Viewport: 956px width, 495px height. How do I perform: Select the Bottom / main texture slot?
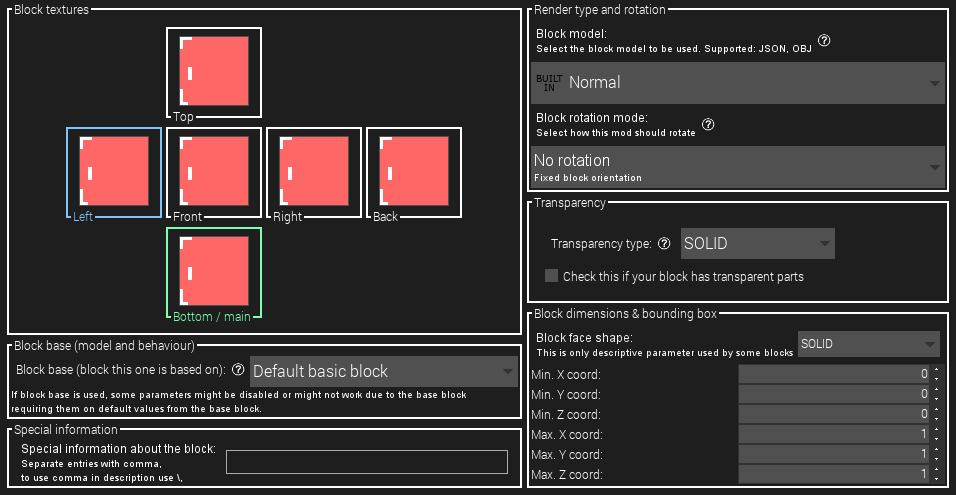coord(214,271)
